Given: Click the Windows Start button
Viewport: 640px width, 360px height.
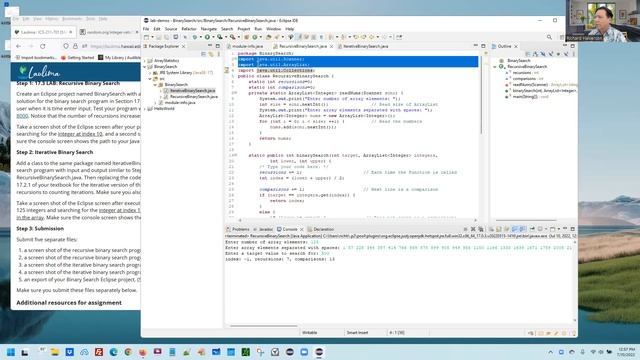Looking at the screenshot, I should 11,352.
